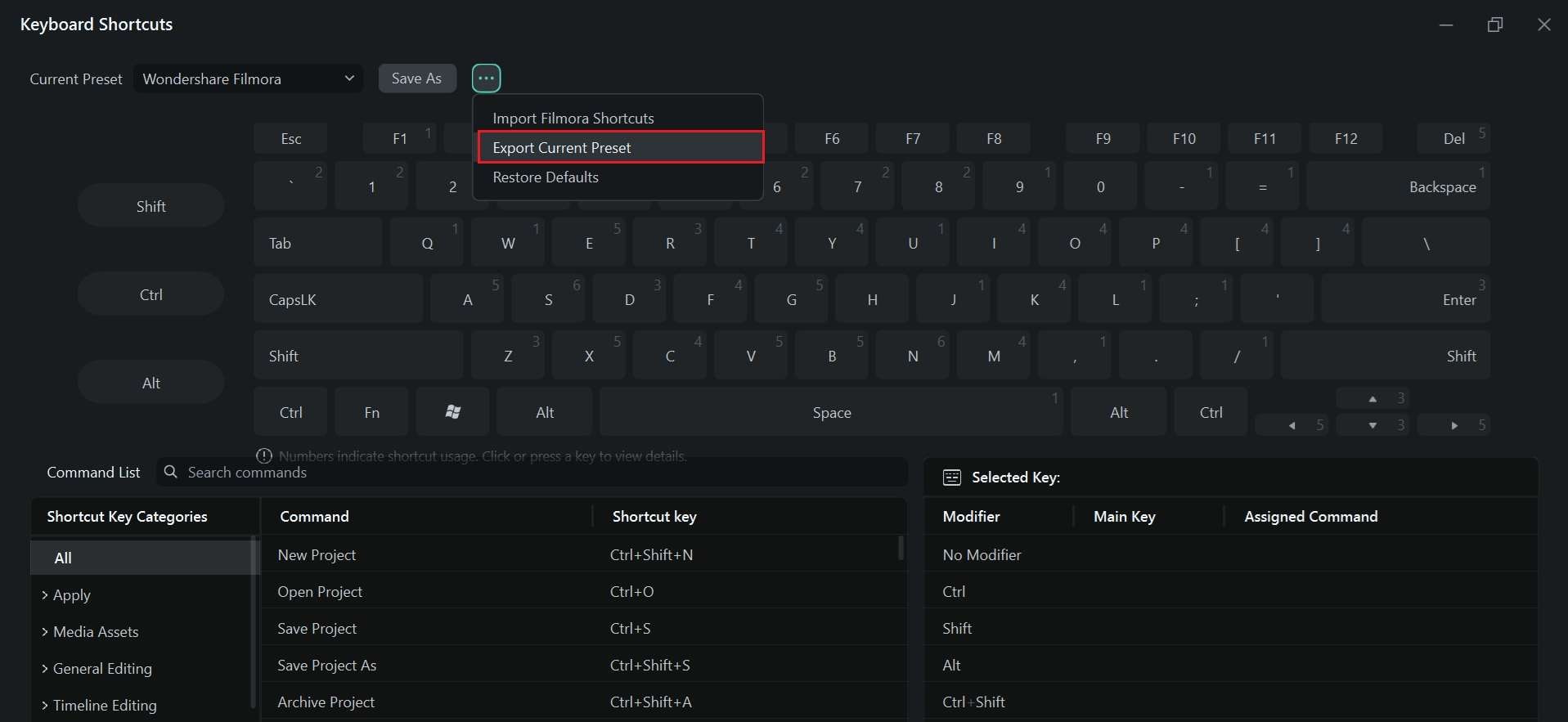Select the up arrow key
The width and height of the screenshot is (1568, 722).
point(1373,398)
